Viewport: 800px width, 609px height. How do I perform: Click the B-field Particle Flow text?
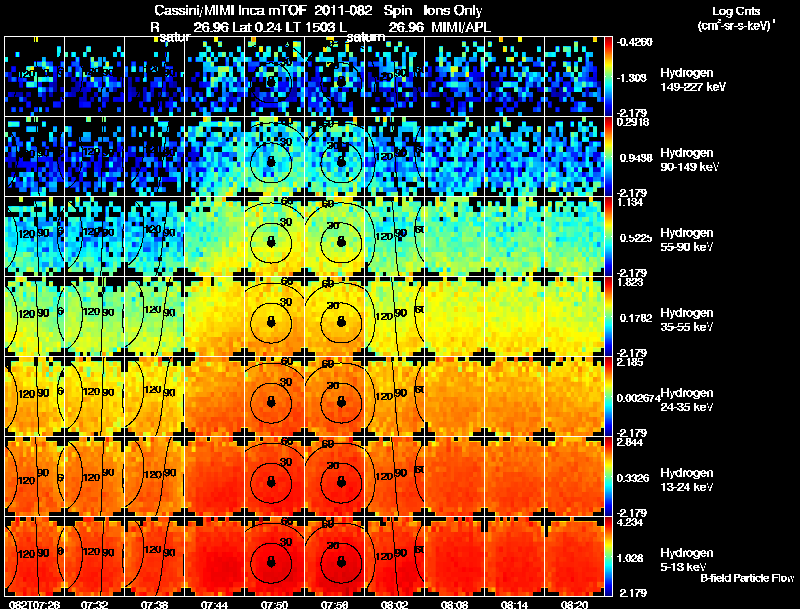[747, 578]
